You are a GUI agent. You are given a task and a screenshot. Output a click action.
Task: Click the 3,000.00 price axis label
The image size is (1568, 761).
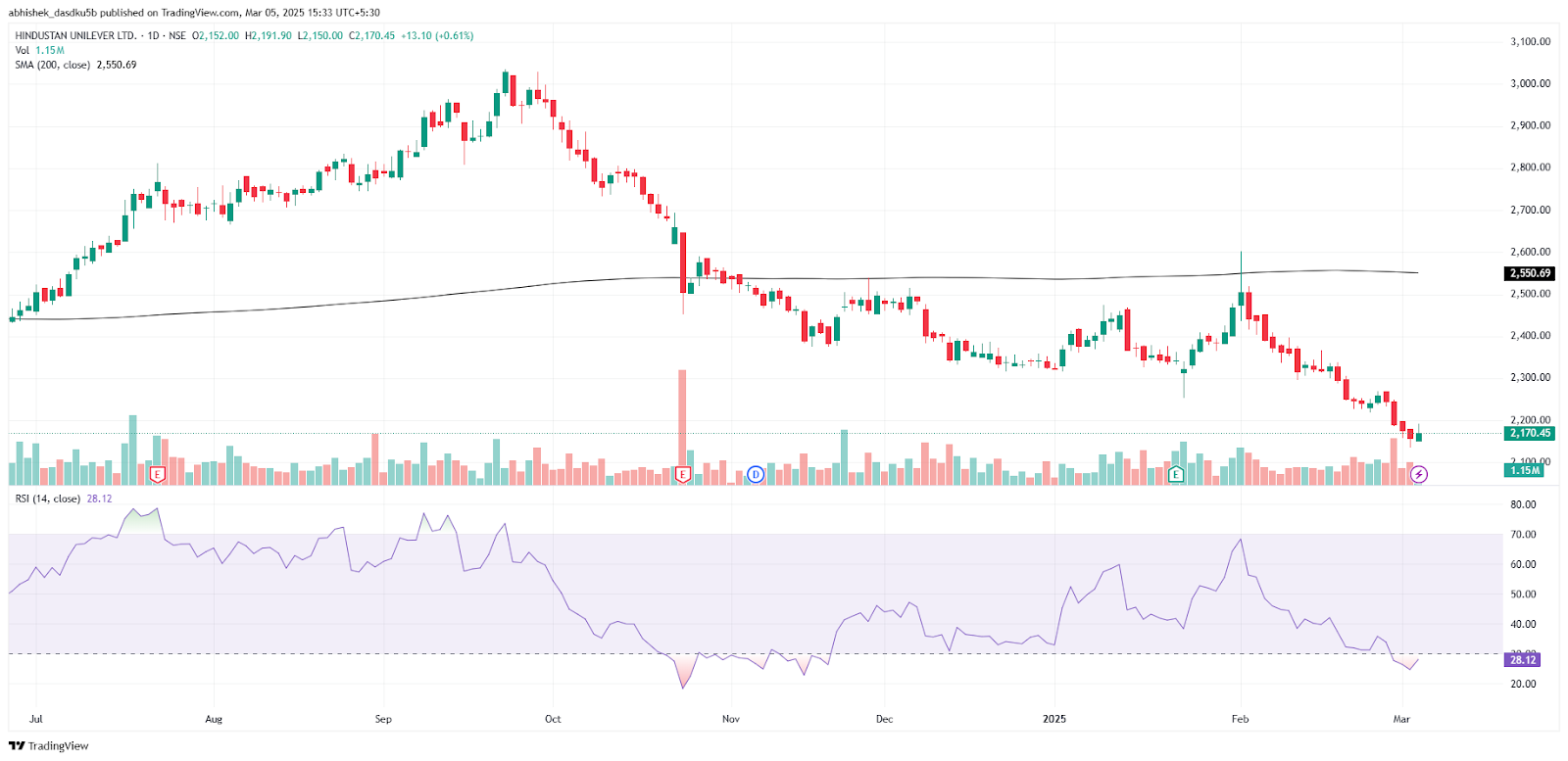pos(1530,83)
